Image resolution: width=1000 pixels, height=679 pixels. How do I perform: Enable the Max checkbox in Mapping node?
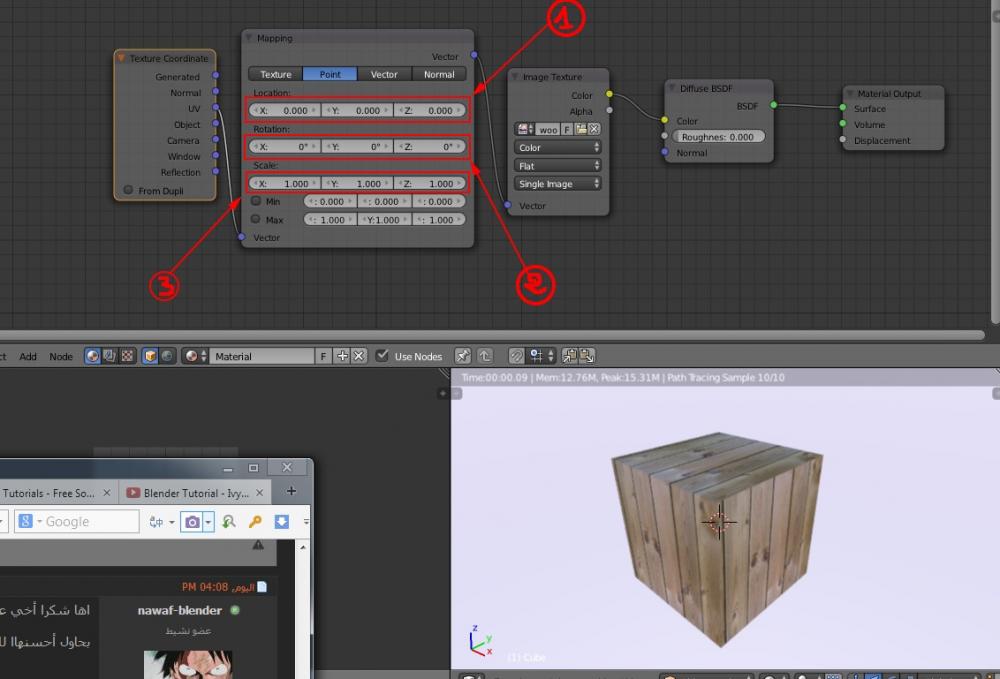coord(256,219)
